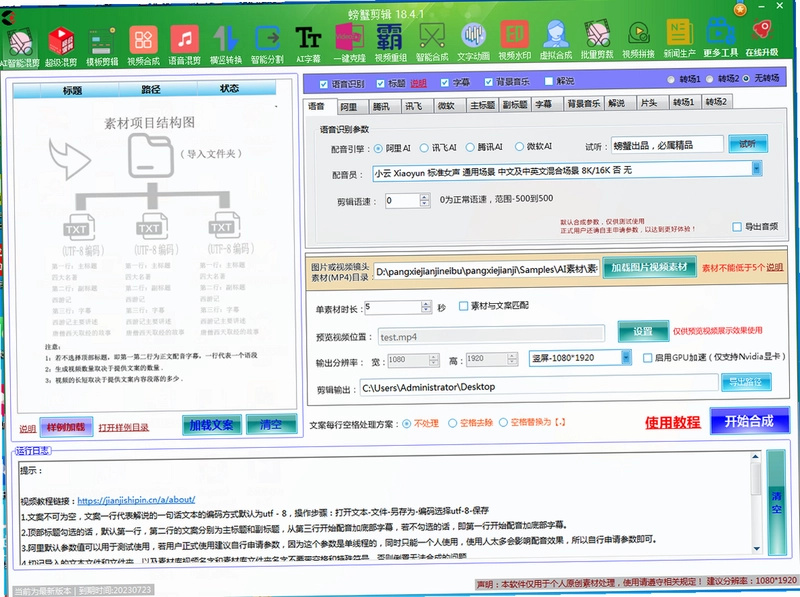Click the 剪辑语速 spinner arrows
Screen dimensions: 800x597
coord(424,200)
